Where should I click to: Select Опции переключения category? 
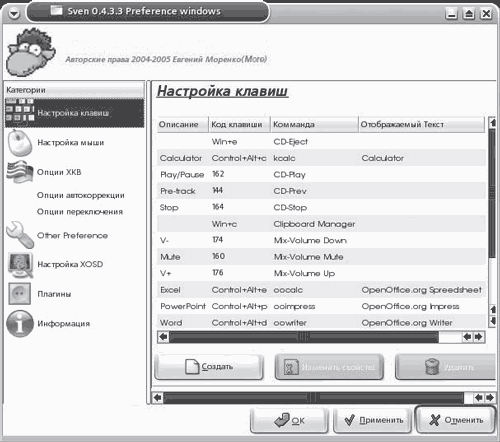tap(80, 212)
